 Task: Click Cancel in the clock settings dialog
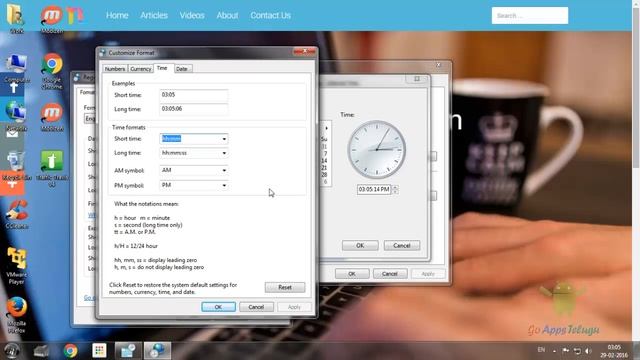pyautogui.click(x=402, y=245)
